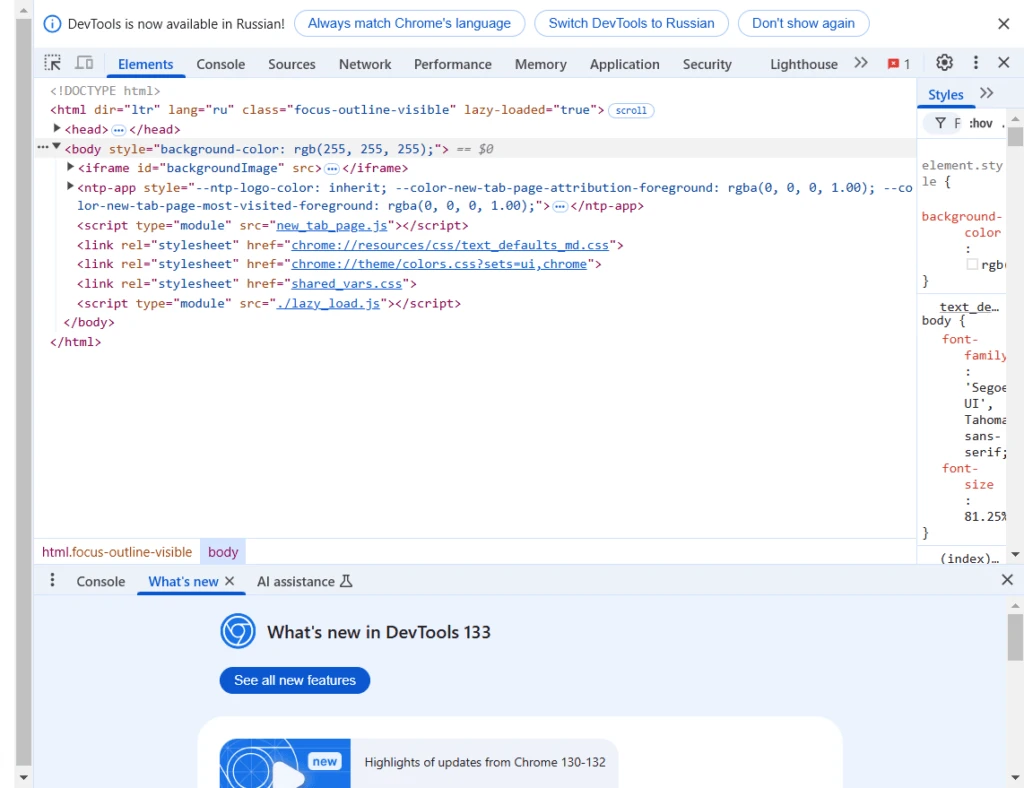Image resolution: width=1024 pixels, height=788 pixels.
Task: Open the drawer's three-dot menu
Action: point(52,580)
